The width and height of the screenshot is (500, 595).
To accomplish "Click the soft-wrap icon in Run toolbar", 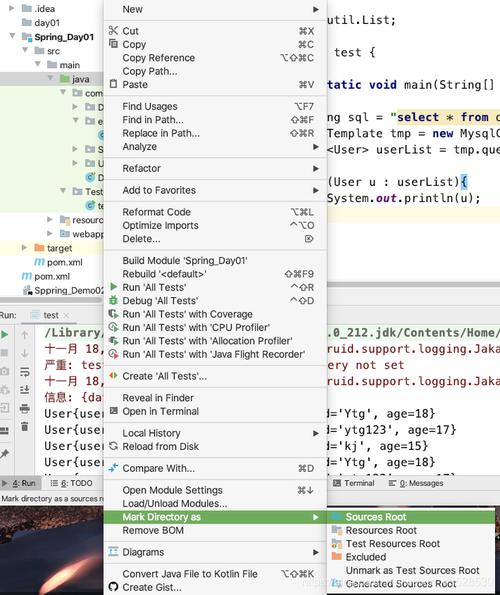I will tap(24, 371).
